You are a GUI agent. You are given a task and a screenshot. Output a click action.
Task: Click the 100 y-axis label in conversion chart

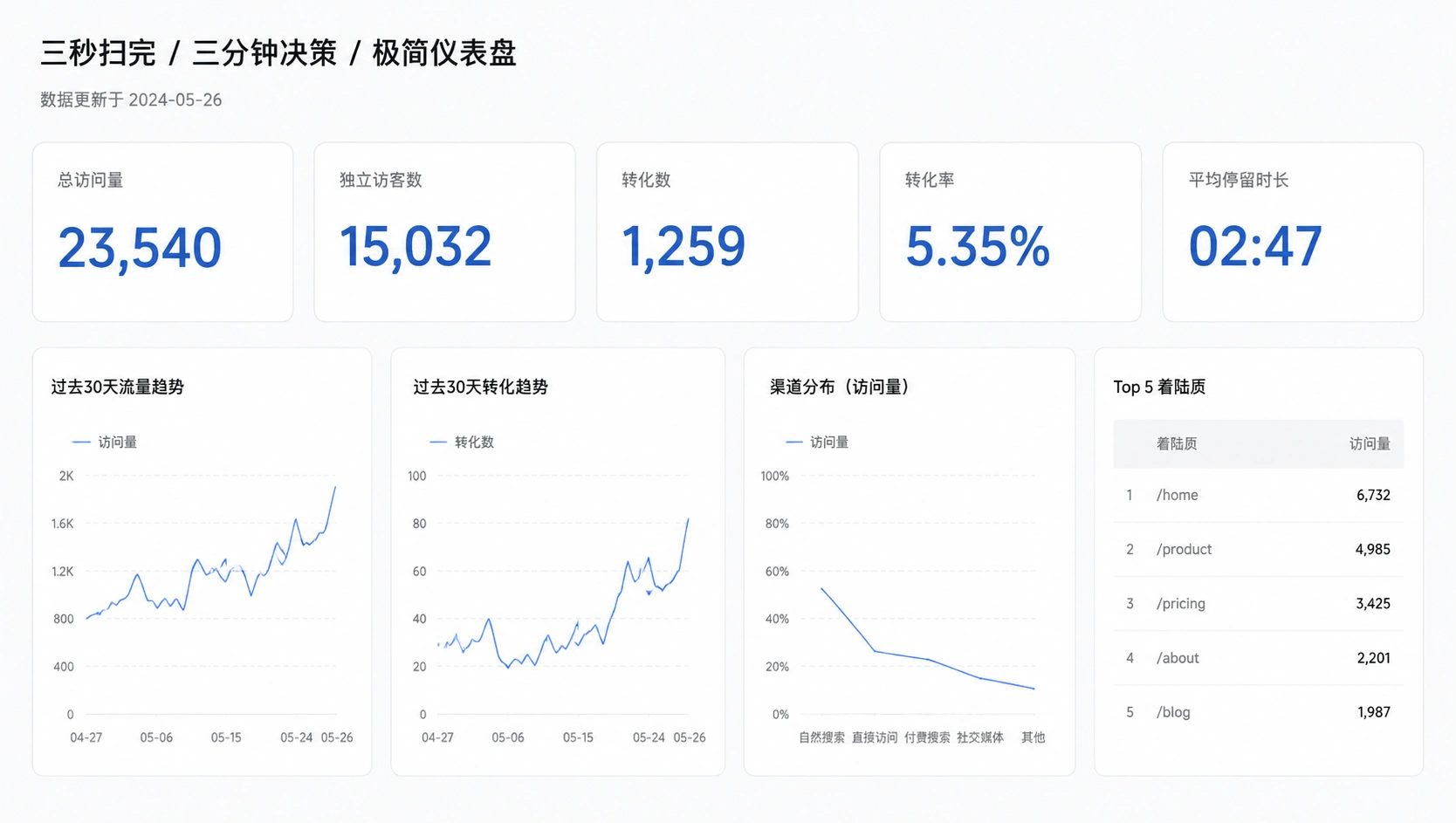[417, 476]
